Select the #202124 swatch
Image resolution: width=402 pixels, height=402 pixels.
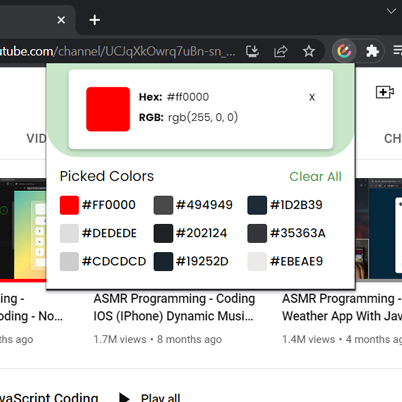[163, 233]
